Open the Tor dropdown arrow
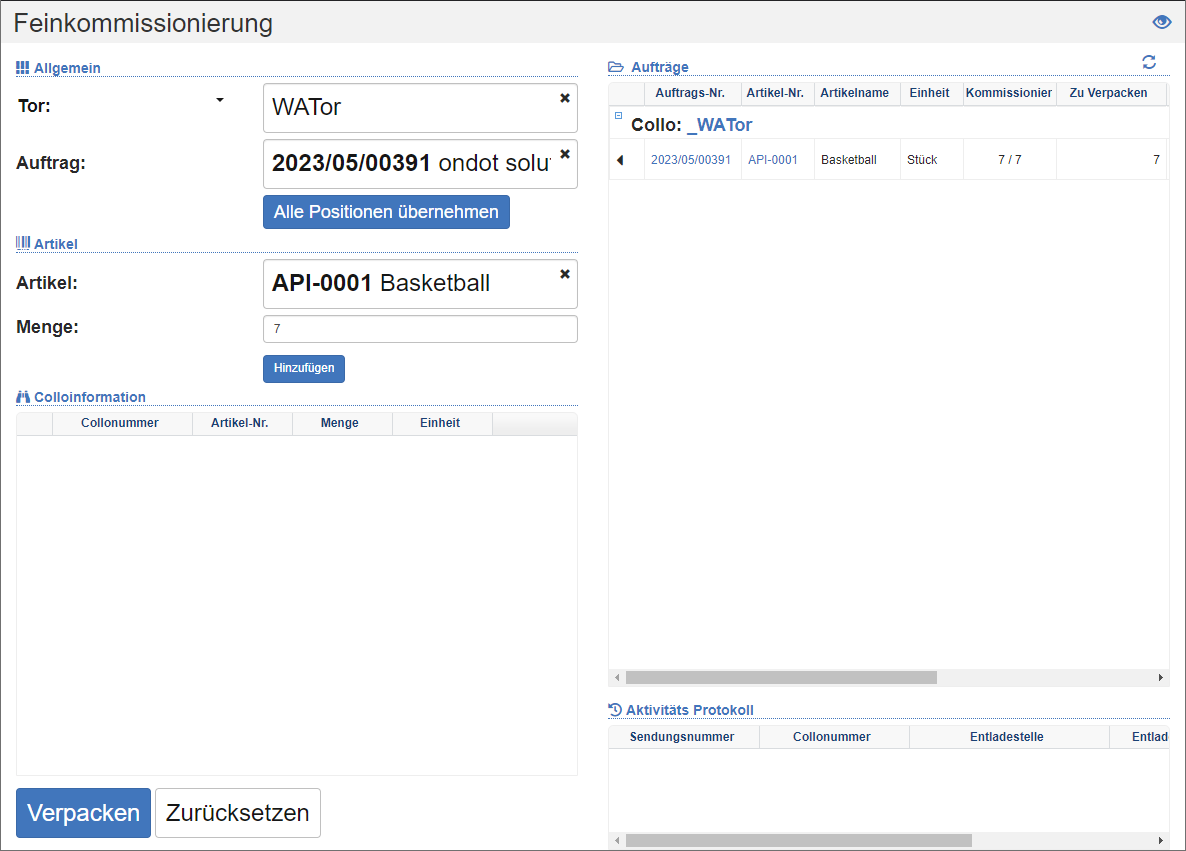Image resolution: width=1186 pixels, height=851 pixels. pyautogui.click(x=220, y=100)
